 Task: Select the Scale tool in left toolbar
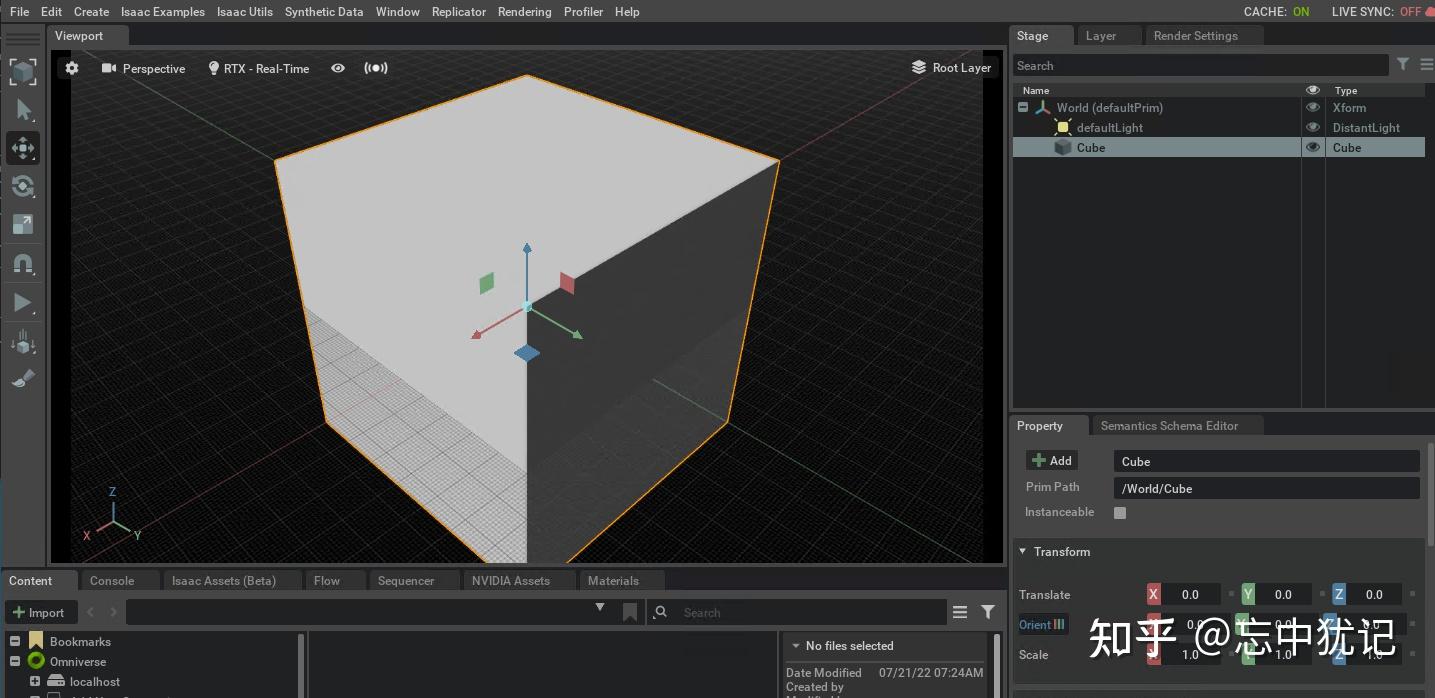pos(22,224)
